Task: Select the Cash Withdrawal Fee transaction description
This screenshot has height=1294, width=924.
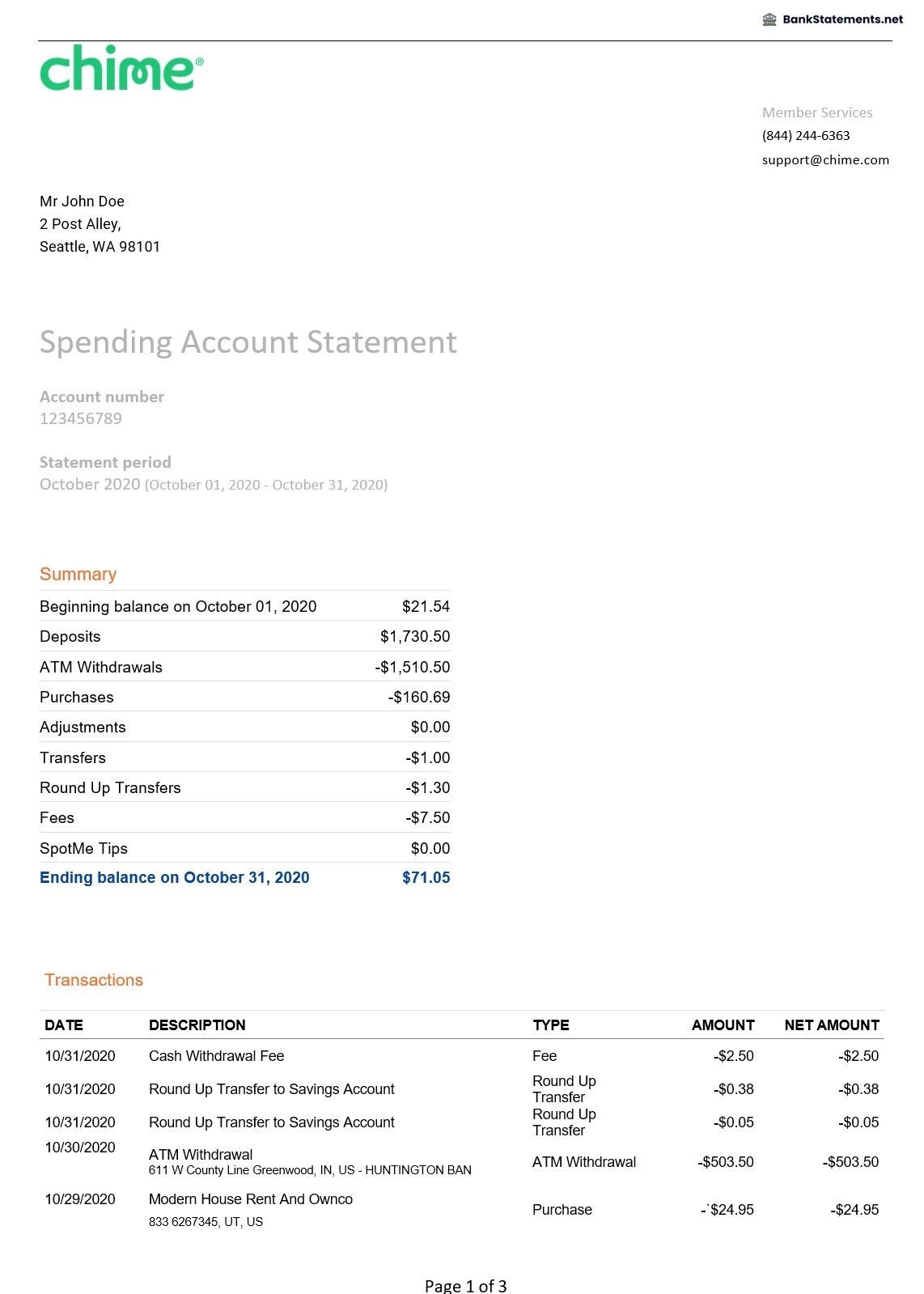Action: click(216, 1055)
